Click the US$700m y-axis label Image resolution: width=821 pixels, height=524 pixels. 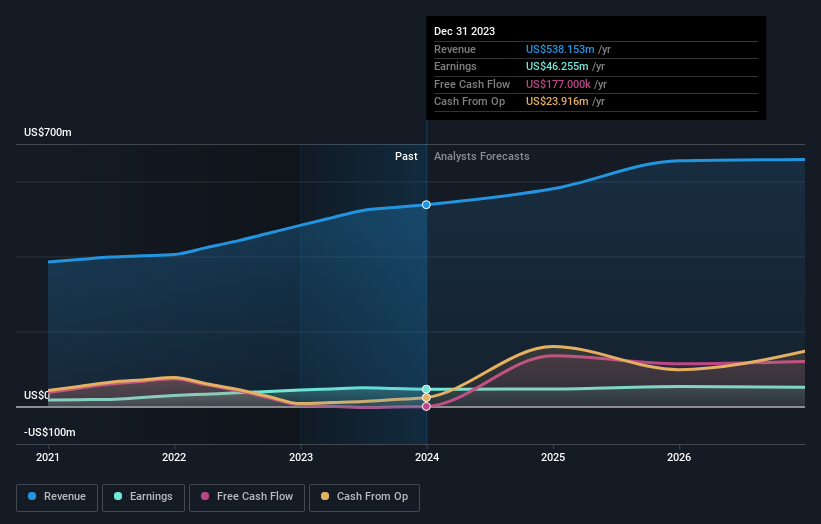pyautogui.click(x=48, y=132)
